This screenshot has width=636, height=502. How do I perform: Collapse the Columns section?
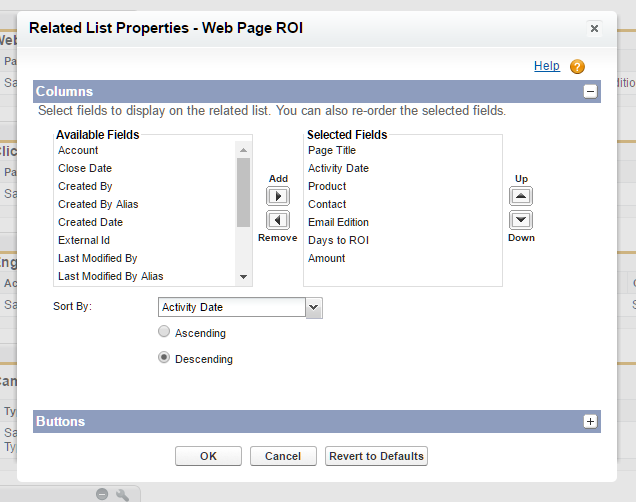pos(590,92)
